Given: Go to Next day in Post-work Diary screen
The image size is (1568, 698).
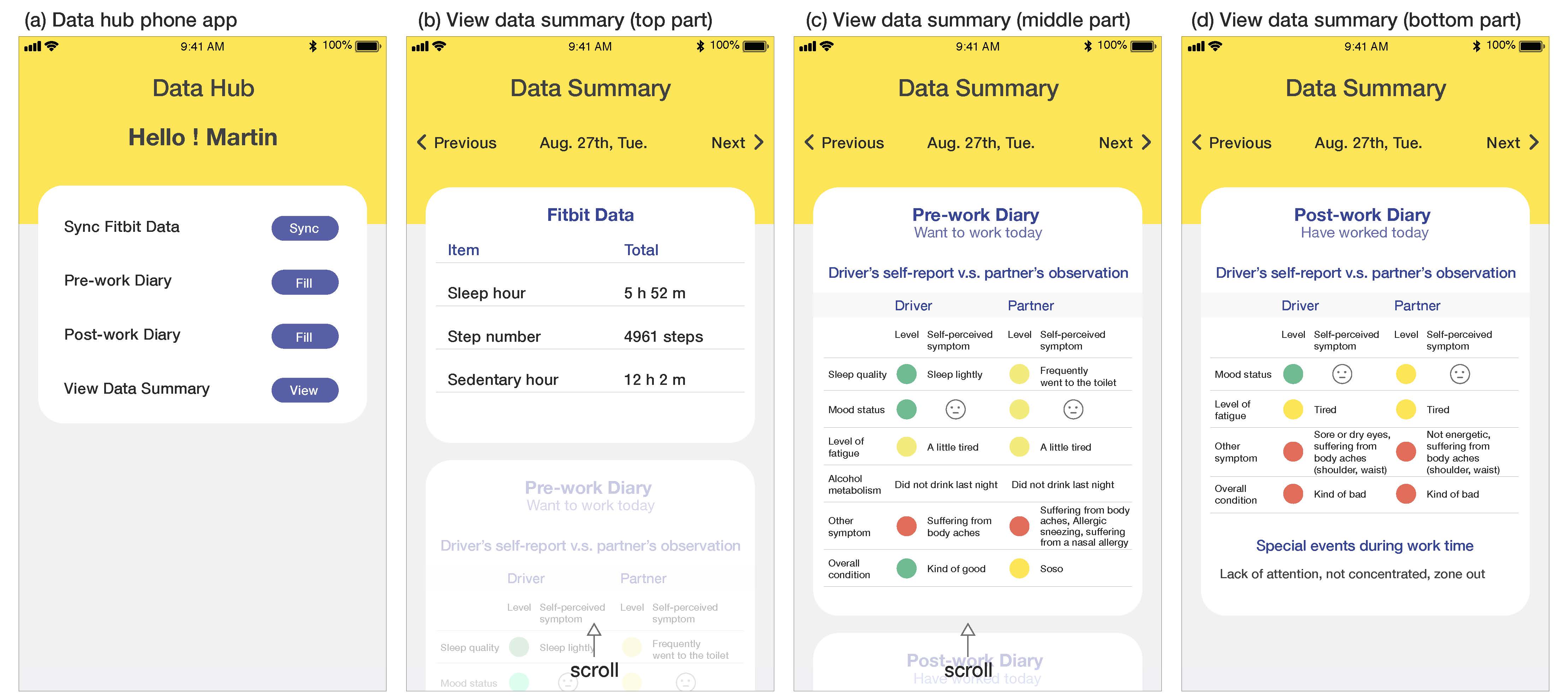Looking at the screenshot, I should 1513,142.
